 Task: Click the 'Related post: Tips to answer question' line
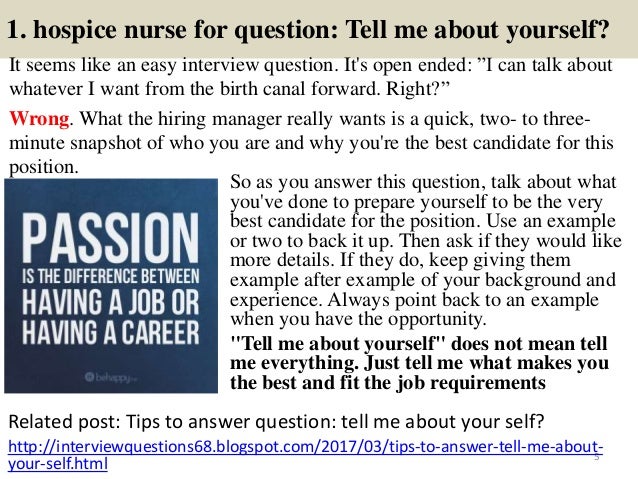point(276,421)
